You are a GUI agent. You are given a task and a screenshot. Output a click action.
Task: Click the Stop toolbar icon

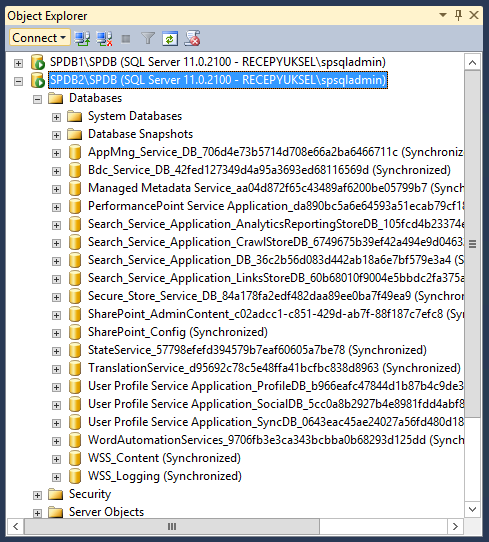(126, 38)
